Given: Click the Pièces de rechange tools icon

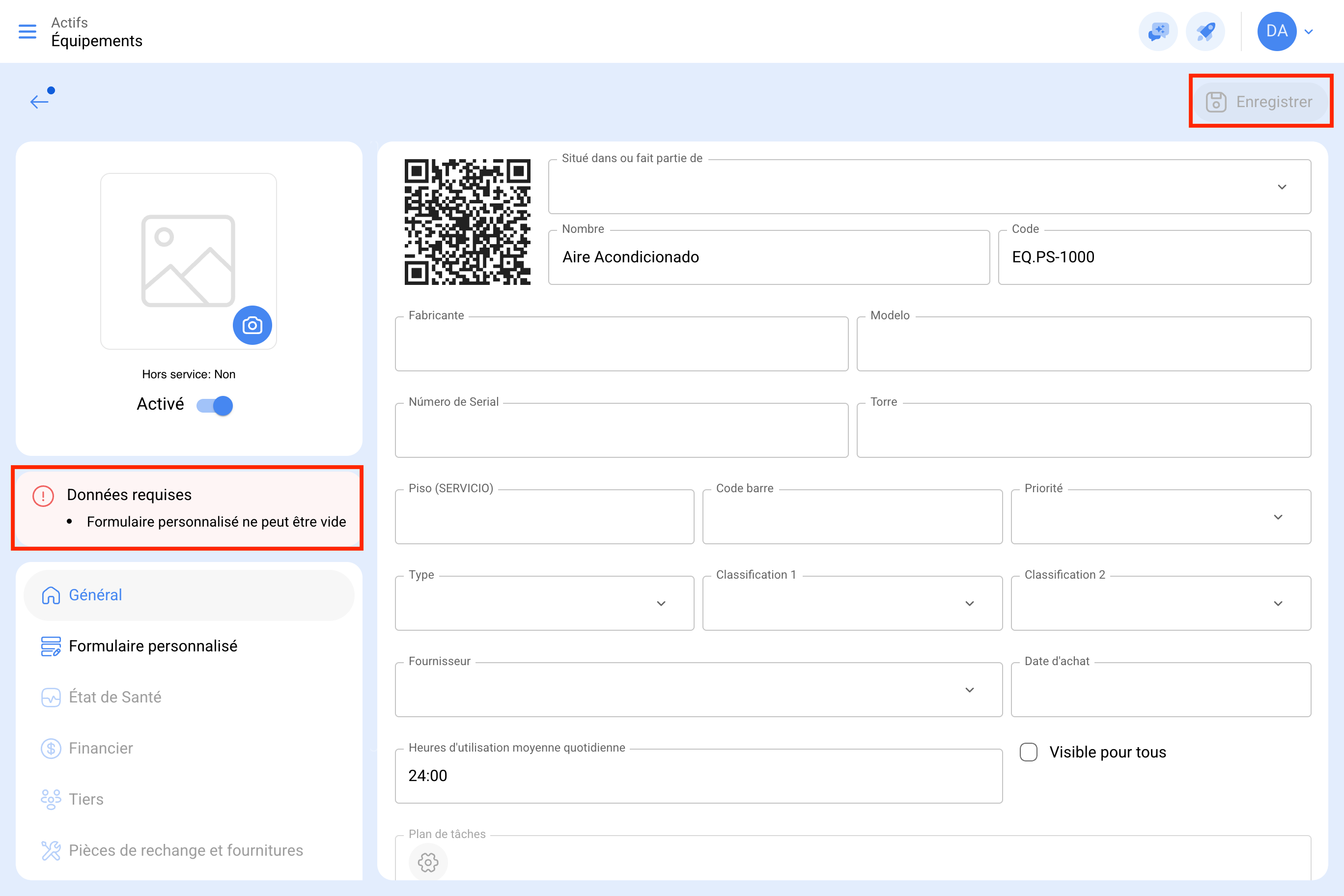Looking at the screenshot, I should (51, 851).
